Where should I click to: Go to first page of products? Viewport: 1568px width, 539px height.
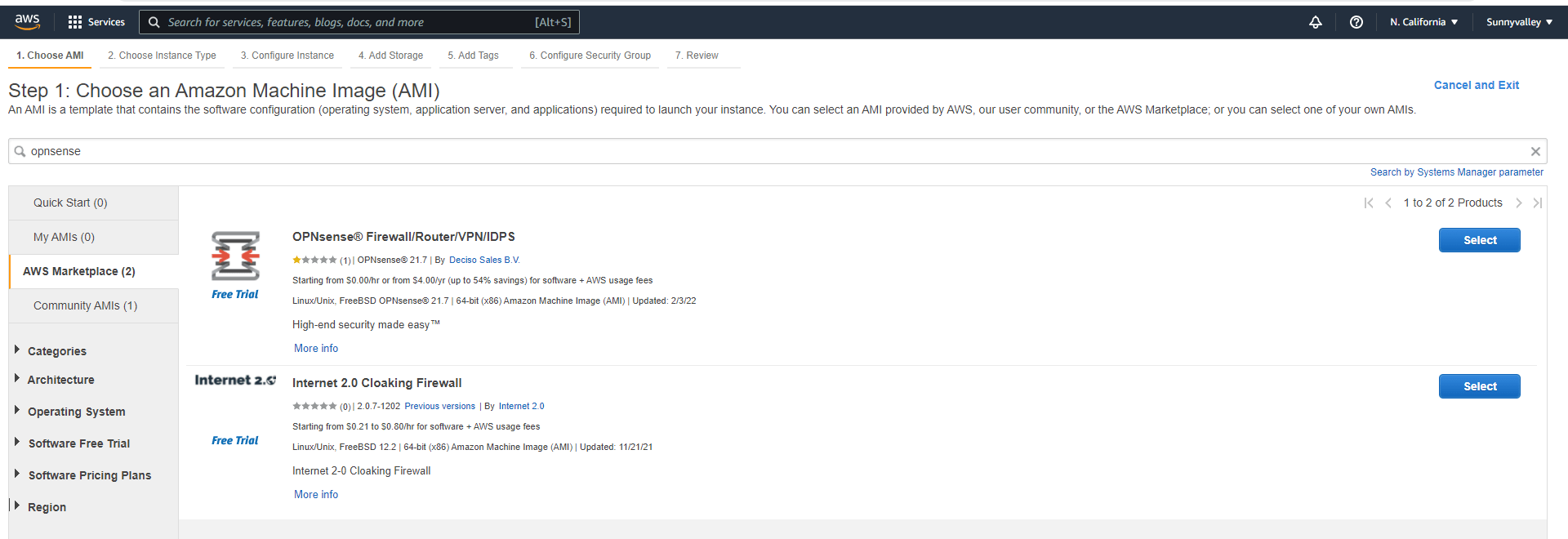tap(1369, 203)
